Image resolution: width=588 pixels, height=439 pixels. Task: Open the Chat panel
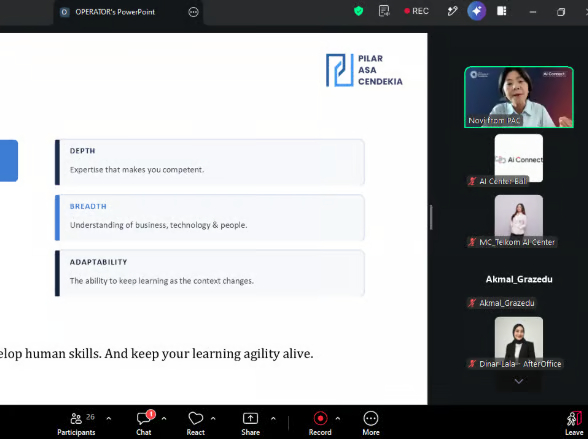(x=144, y=424)
